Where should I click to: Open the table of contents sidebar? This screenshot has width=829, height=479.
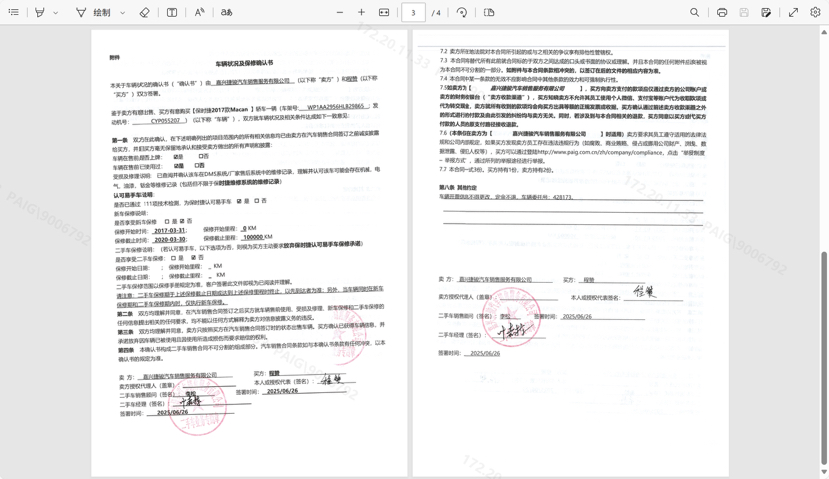pos(14,13)
